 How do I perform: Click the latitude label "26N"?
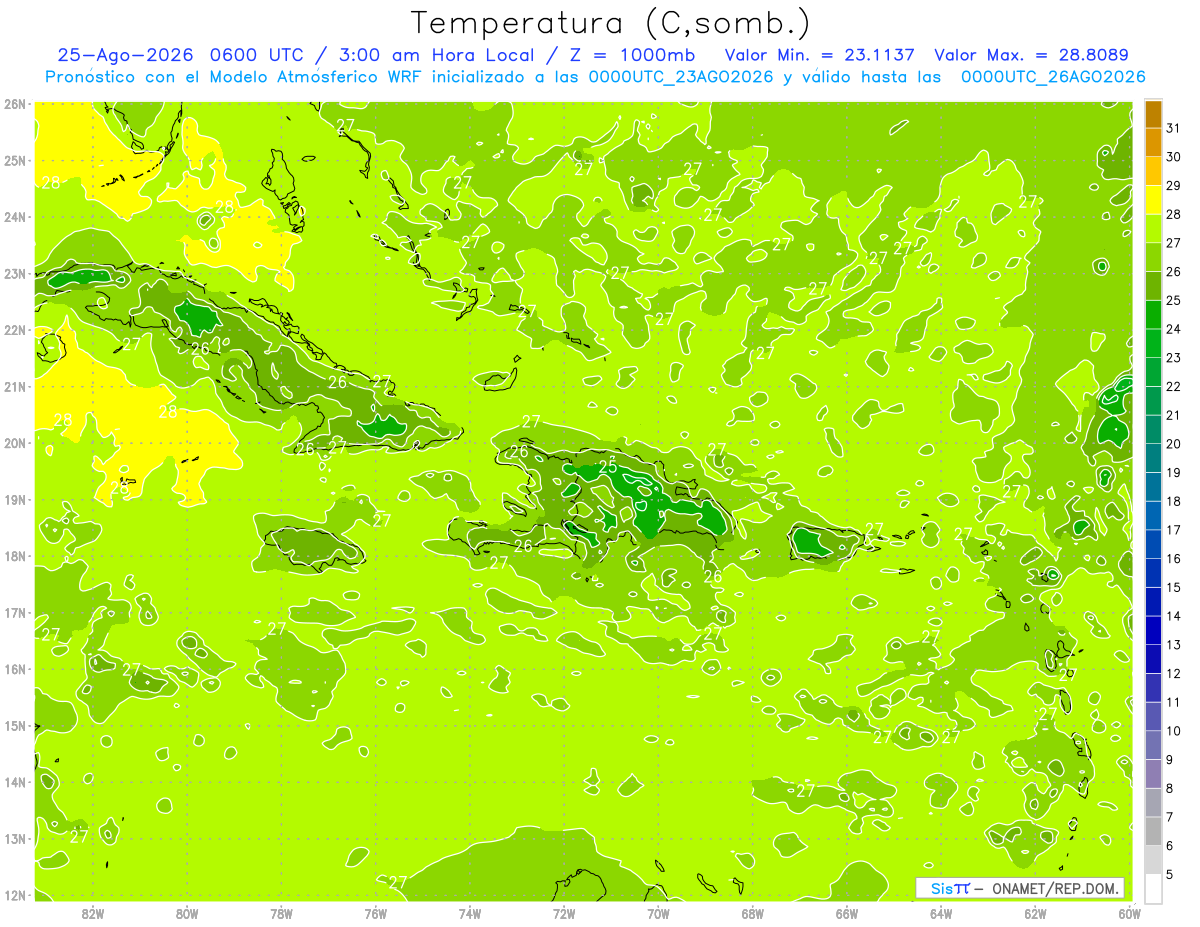point(14,103)
